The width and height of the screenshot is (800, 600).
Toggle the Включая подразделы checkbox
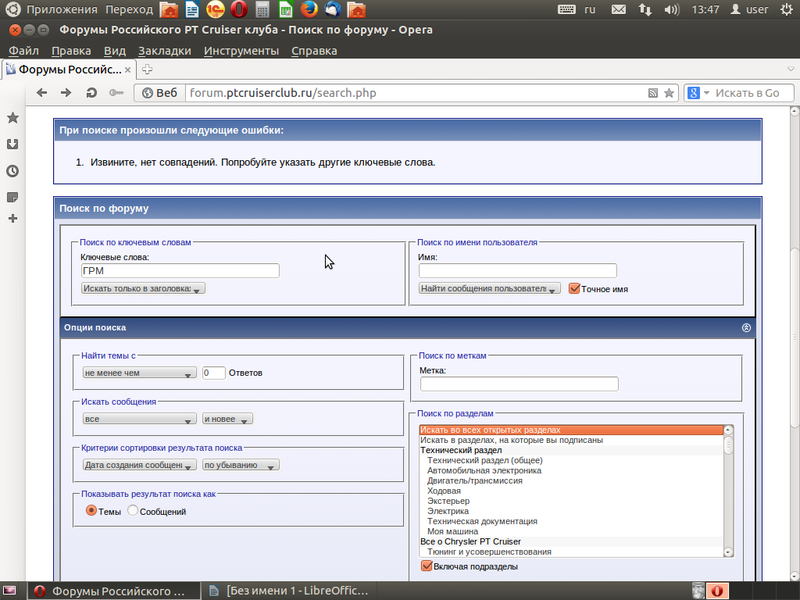pyautogui.click(x=427, y=566)
